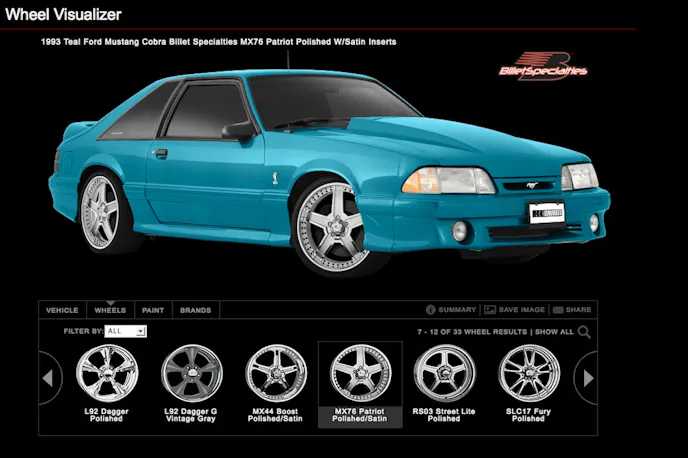Click the magnifying glass search icon

pyautogui.click(x=584, y=332)
